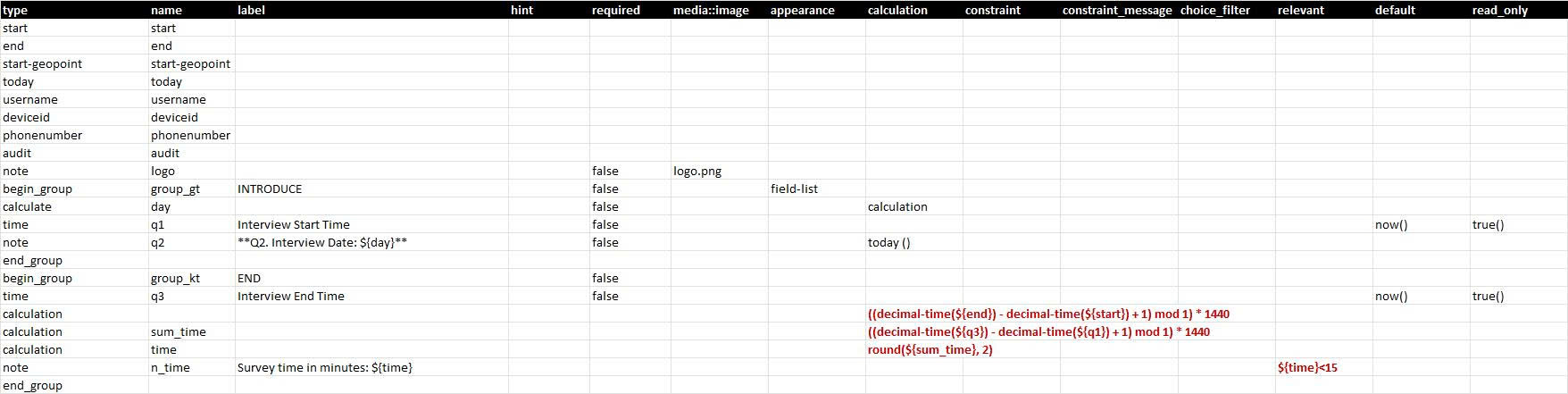This screenshot has height=394, width=1568.
Task: Click the "today ()" calculation cell
Action: 889,242
